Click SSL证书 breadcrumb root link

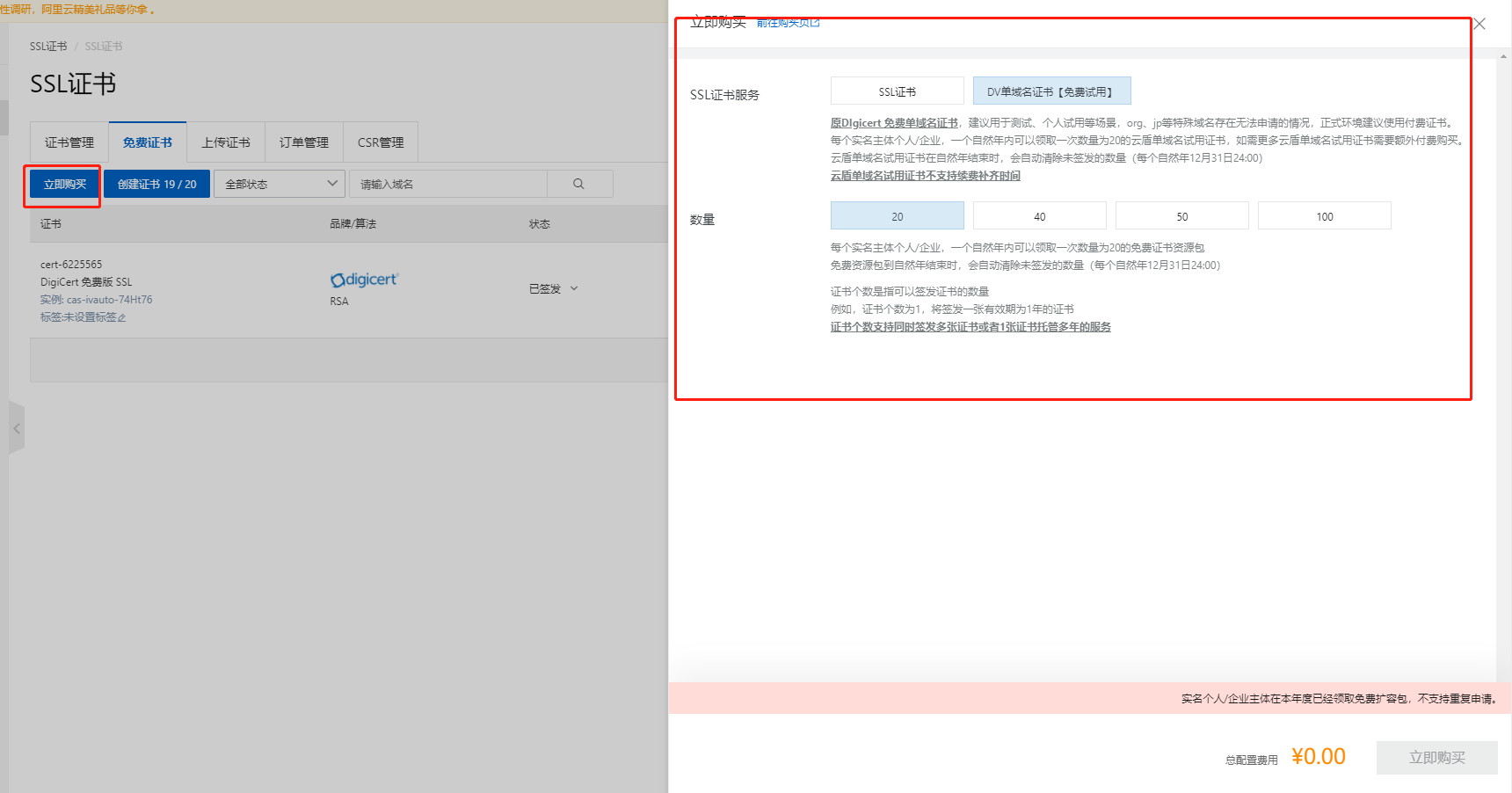48,46
